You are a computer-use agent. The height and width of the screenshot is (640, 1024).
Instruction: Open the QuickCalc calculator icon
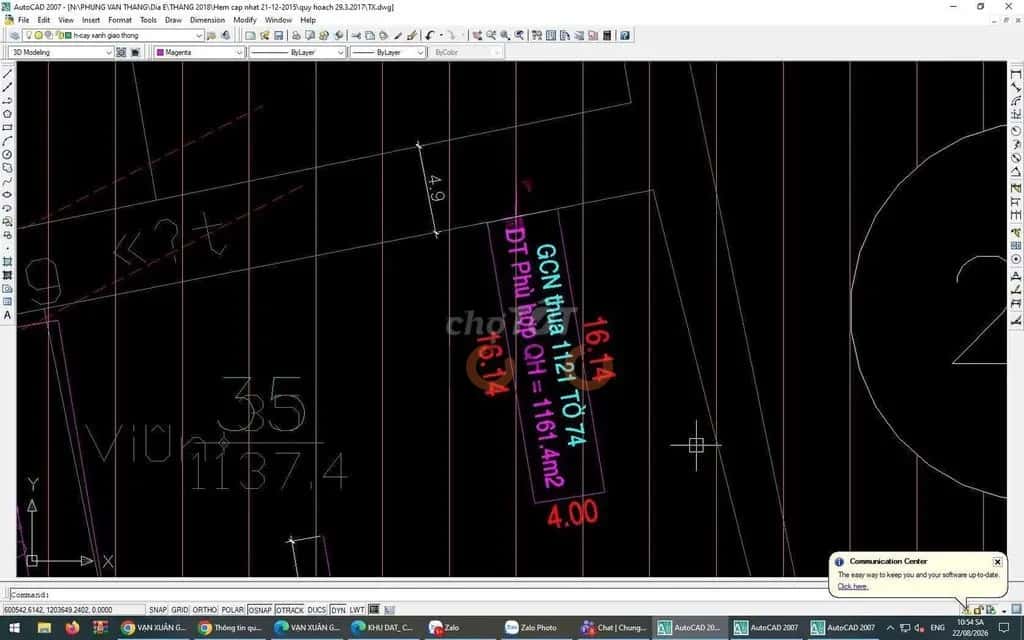pos(607,35)
